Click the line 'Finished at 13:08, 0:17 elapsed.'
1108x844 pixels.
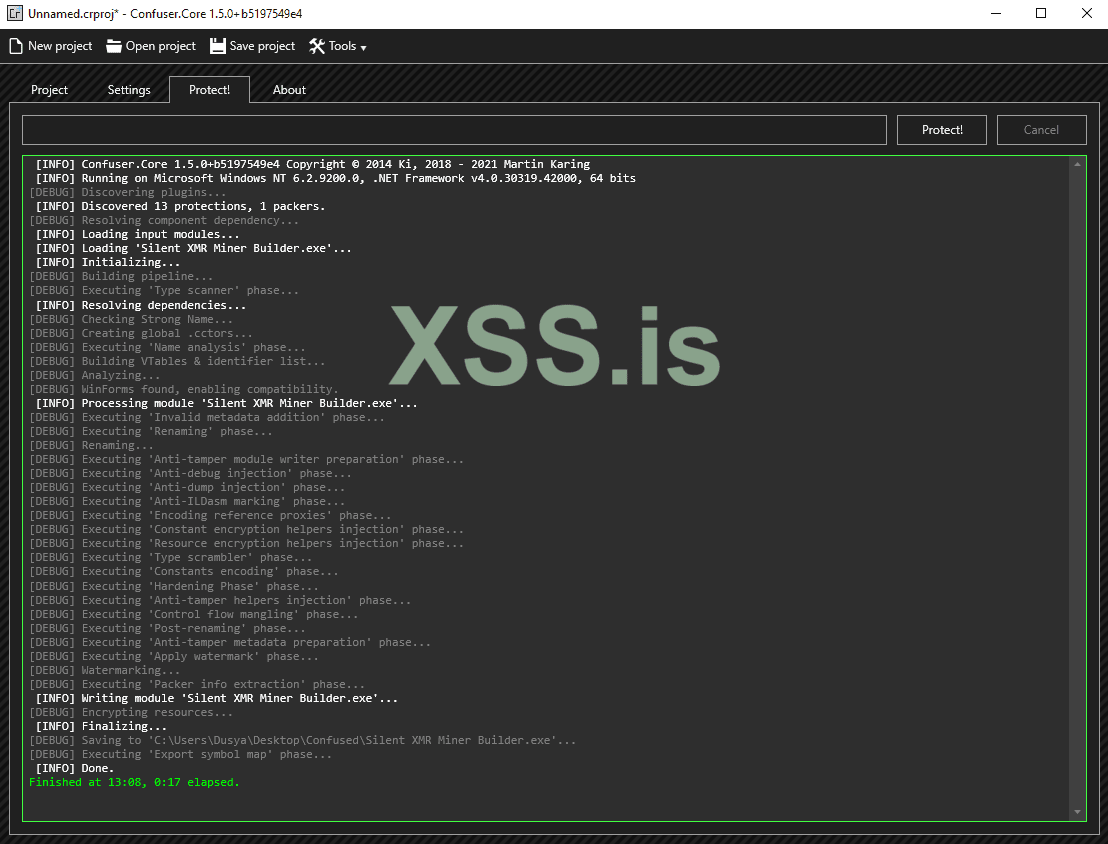pyautogui.click(x=134, y=783)
